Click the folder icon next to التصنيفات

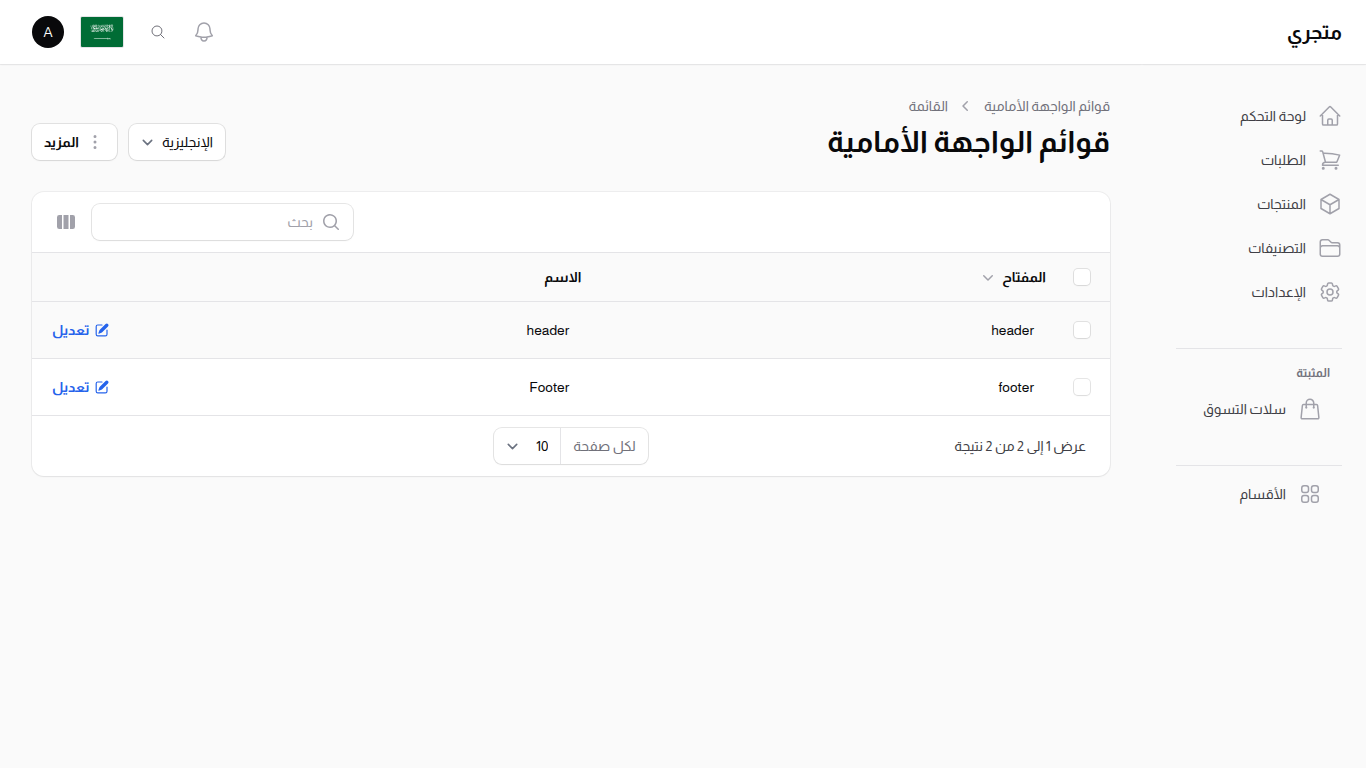[1330, 248]
